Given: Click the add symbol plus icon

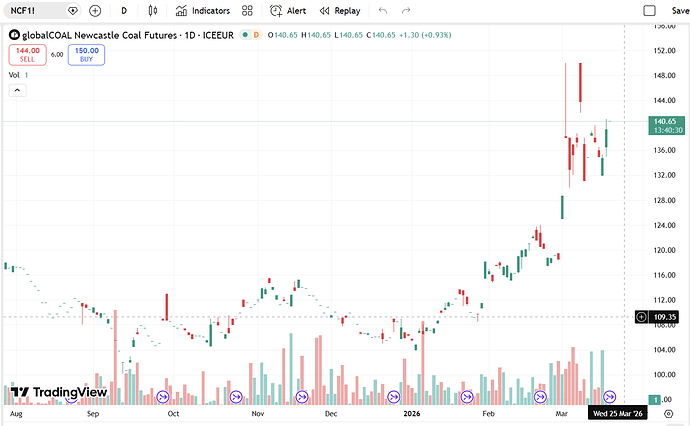Looking at the screenshot, I should point(95,11).
